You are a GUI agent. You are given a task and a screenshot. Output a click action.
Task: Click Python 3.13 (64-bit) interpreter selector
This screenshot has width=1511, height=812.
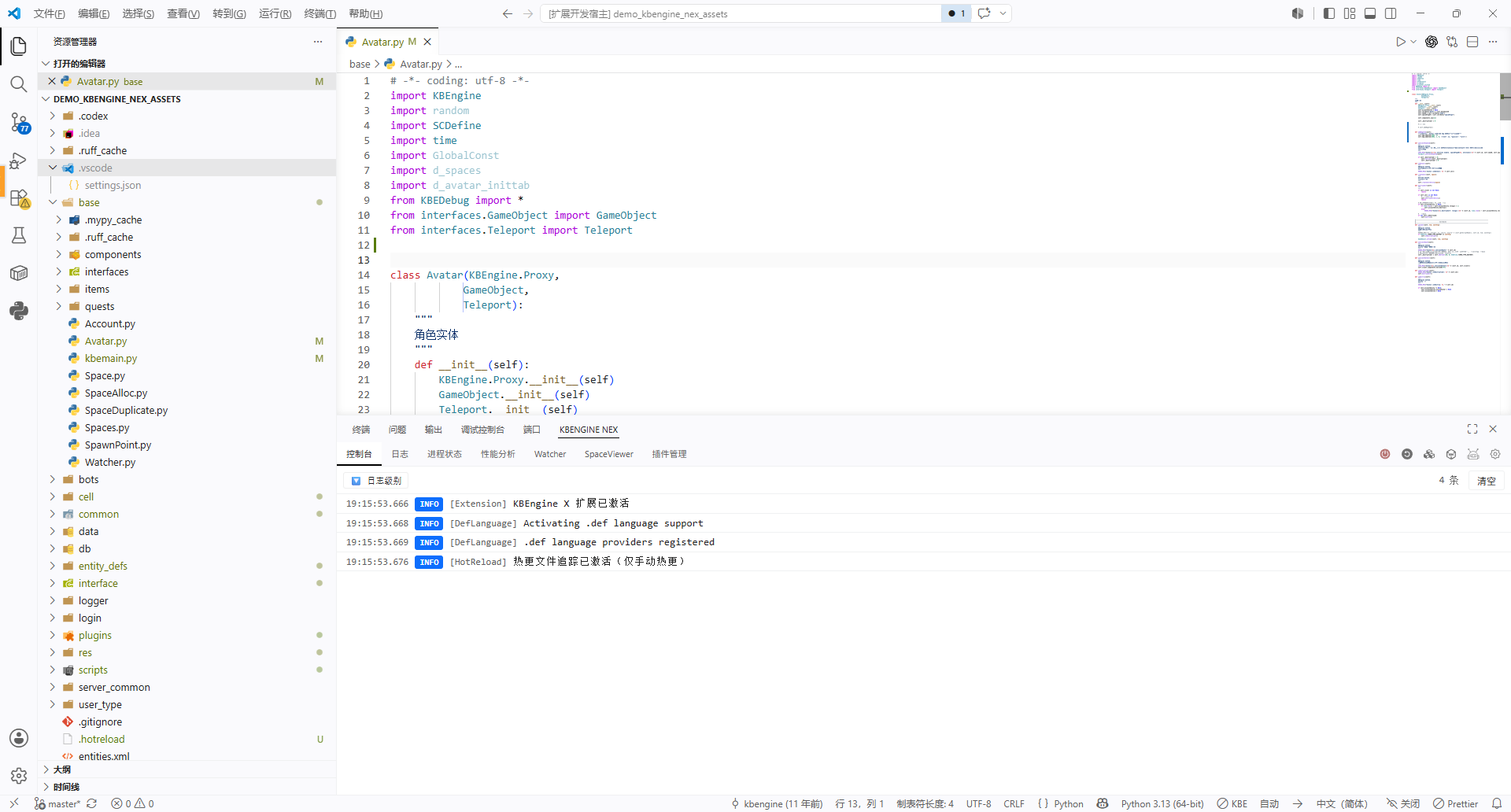pos(1162,803)
